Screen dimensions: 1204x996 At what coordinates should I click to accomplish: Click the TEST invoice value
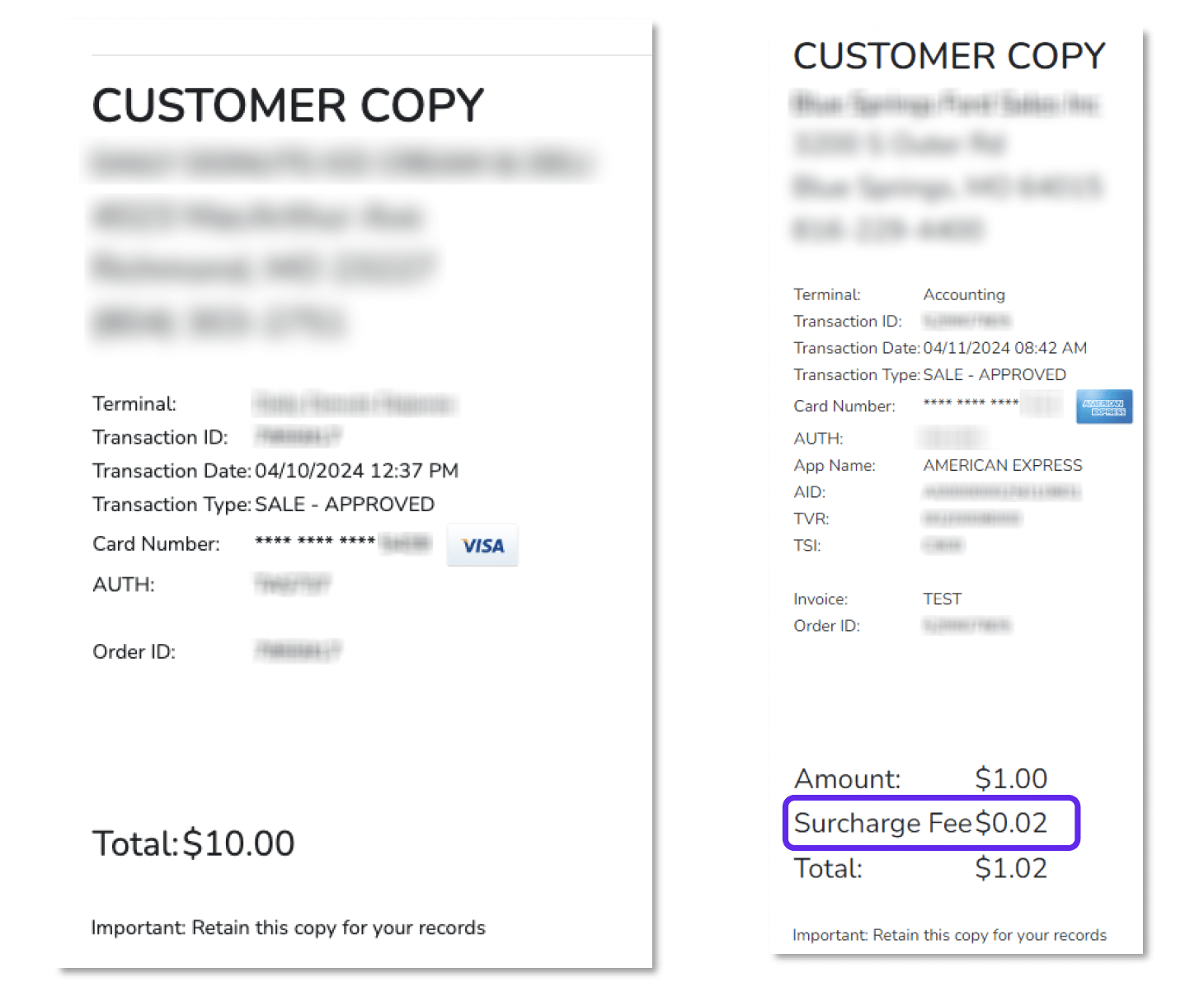coord(943,599)
